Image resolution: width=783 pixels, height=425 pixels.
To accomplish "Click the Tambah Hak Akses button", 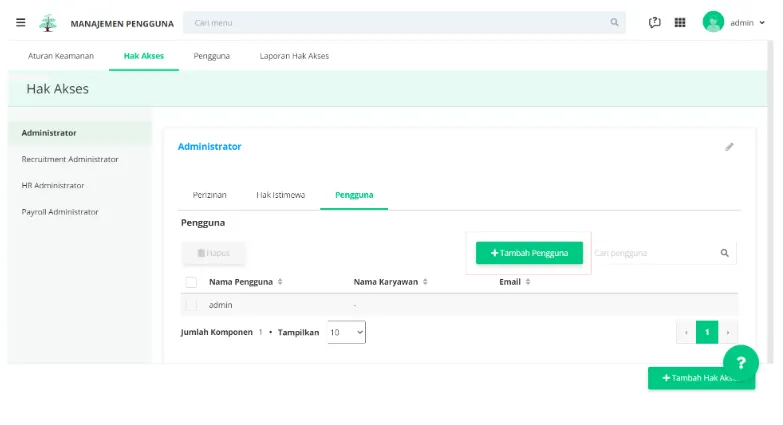I will [x=700, y=378].
